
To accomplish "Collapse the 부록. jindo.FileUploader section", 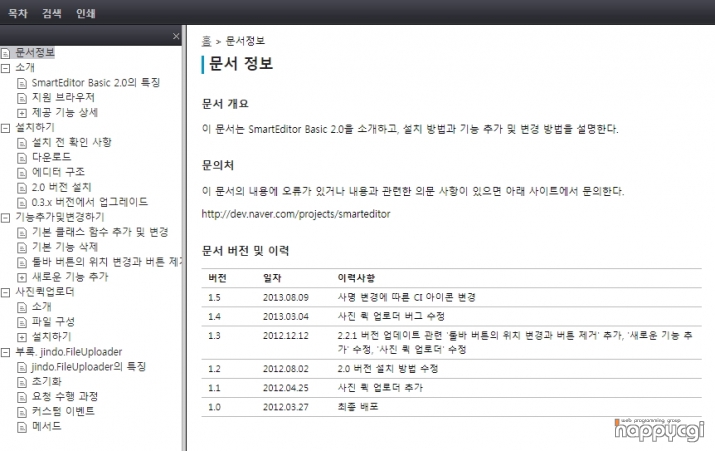I will point(5,353).
